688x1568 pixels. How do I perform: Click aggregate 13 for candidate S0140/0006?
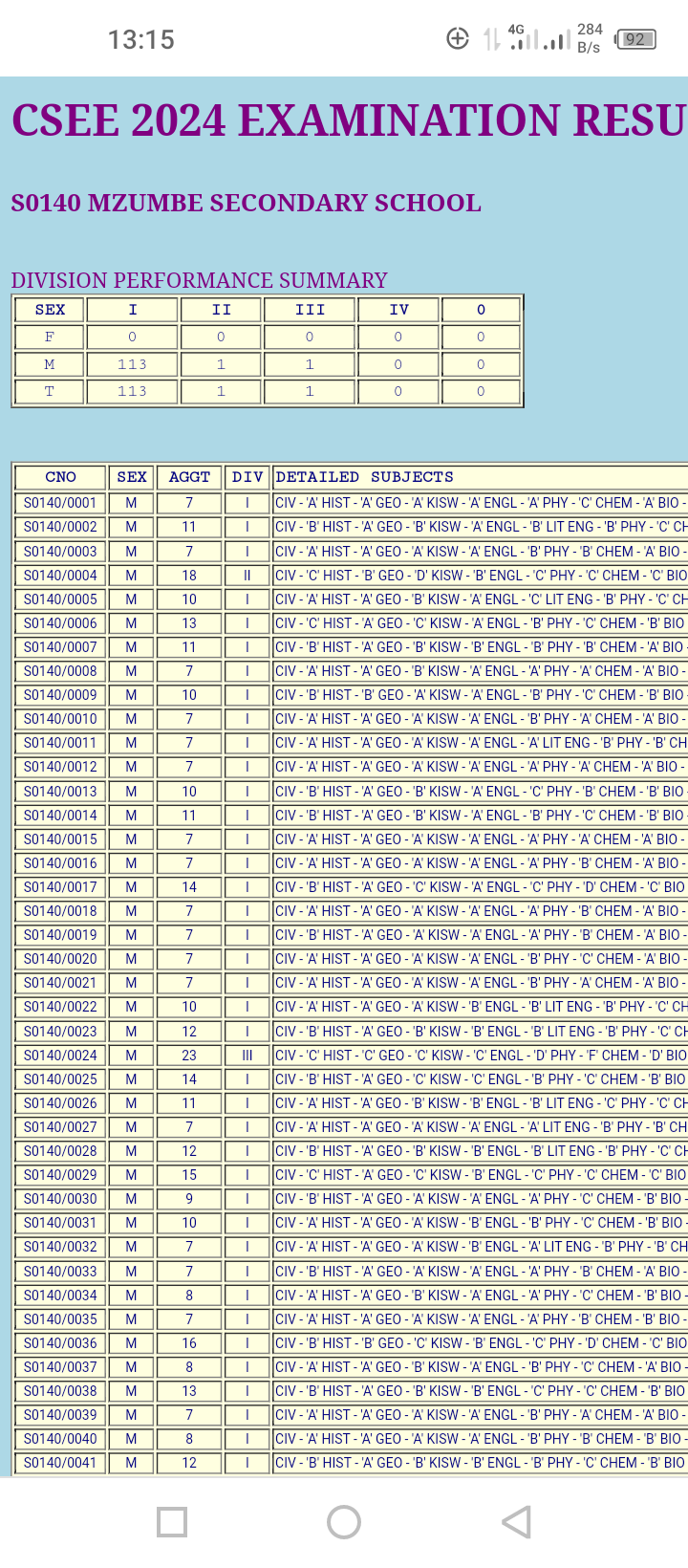pos(189,623)
